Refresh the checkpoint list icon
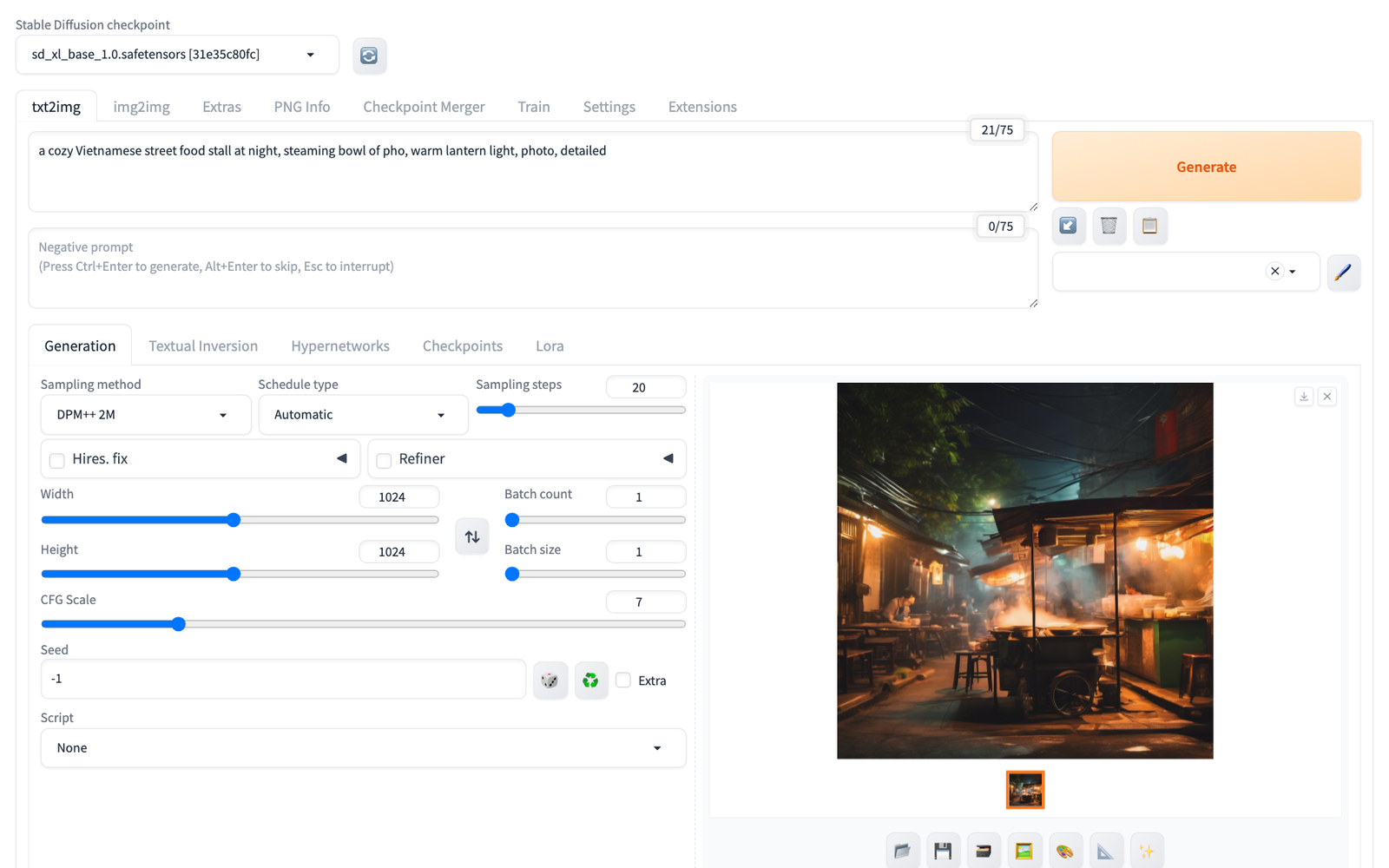Screen dimensions: 1389x868 click(369, 56)
